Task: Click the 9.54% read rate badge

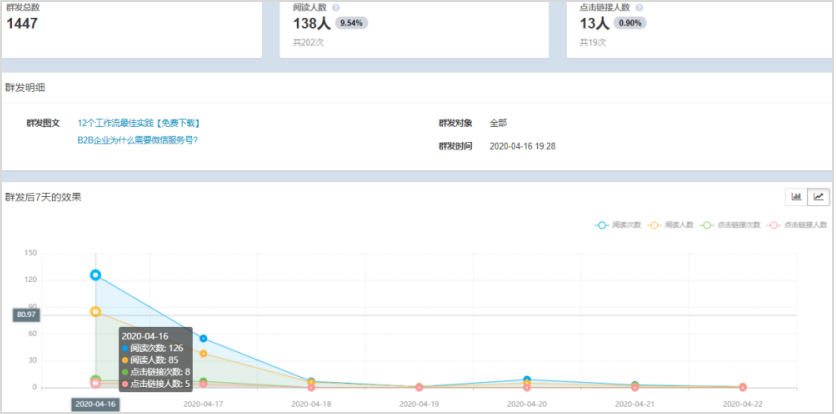Action: click(350, 23)
